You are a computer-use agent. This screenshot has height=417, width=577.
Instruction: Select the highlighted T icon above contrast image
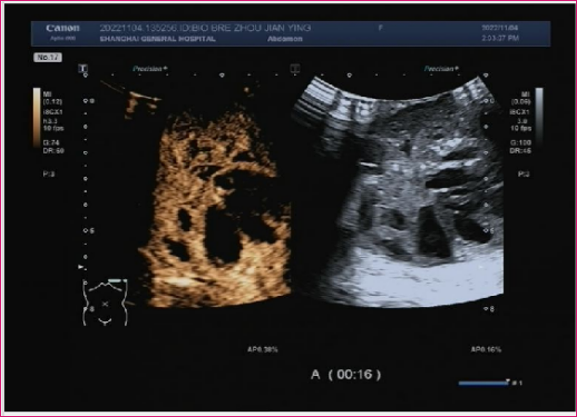click(x=83, y=68)
